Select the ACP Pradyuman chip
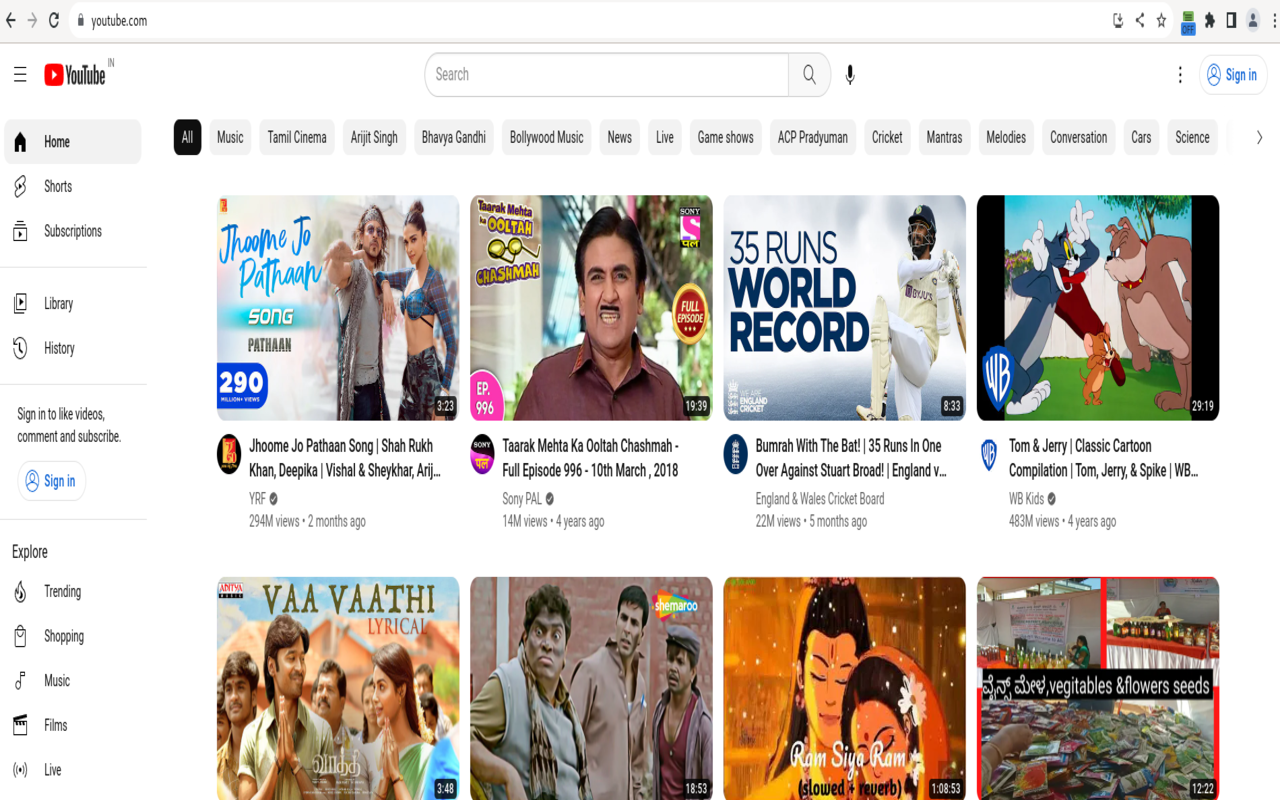The image size is (1280, 800). (813, 138)
